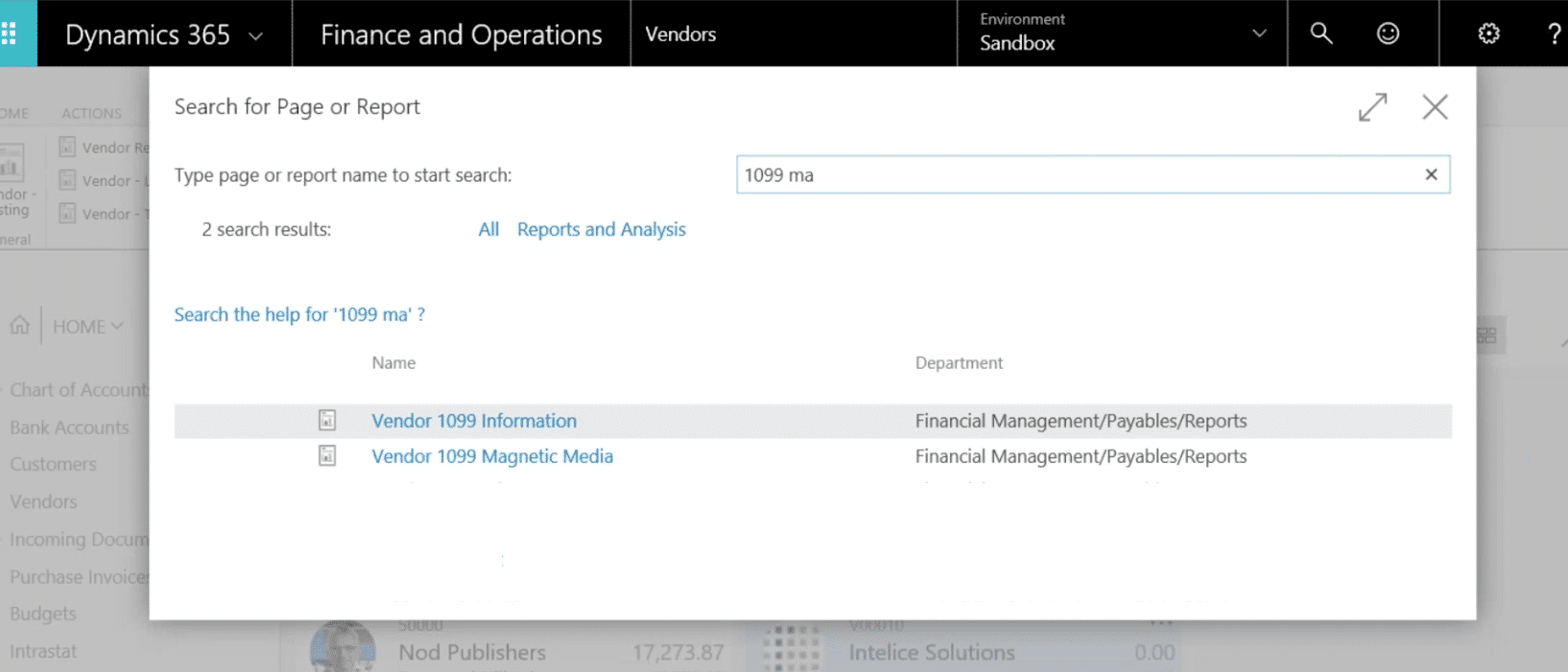The image size is (1568, 672).
Task: Expand the HOME navigation dropdown
Action: (87, 326)
